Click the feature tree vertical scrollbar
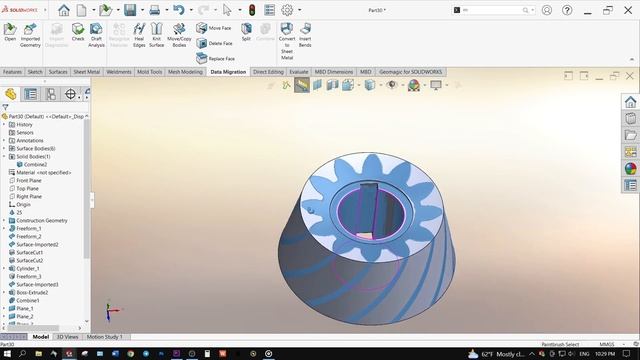This screenshot has height=360, width=640. point(87,189)
